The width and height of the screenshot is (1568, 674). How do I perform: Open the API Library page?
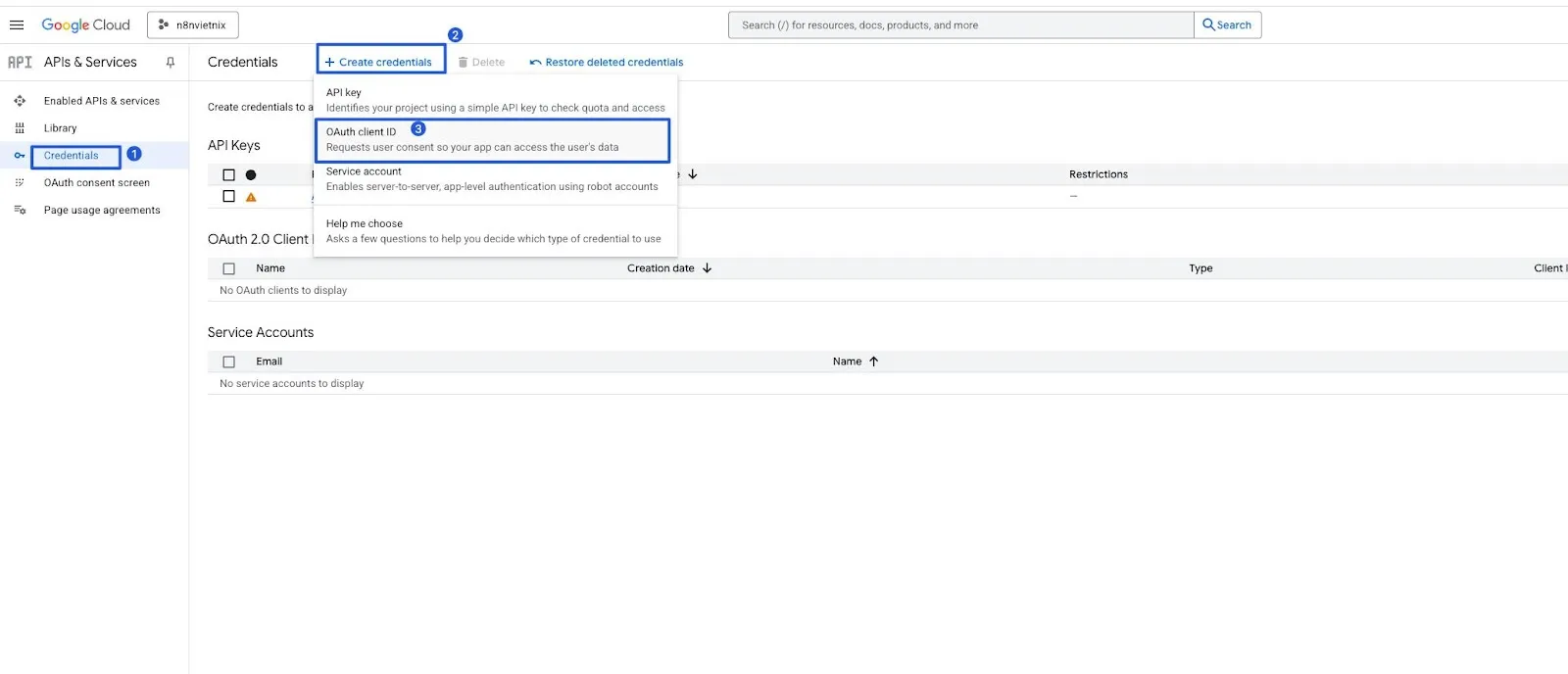tap(60, 128)
